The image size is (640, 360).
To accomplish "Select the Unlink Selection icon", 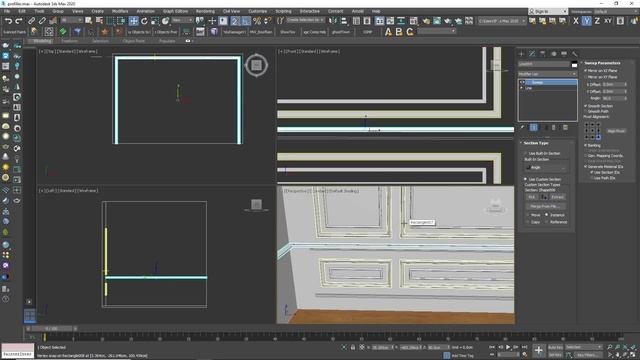I will coord(42,21).
